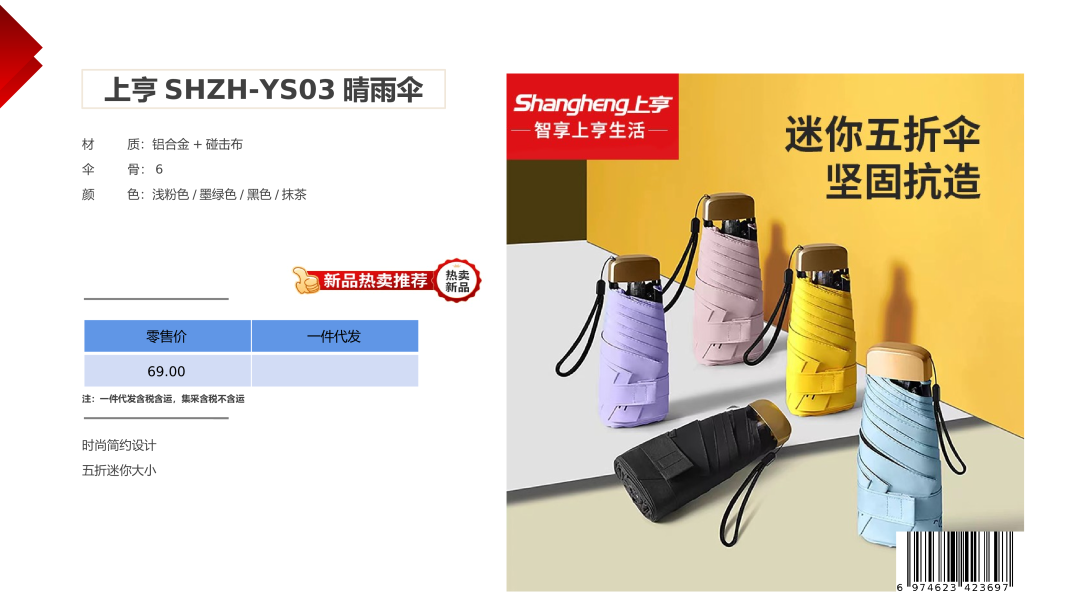The height and width of the screenshot is (608, 1080).
Task: Click the empty cell under 一件代发
Action: click(x=335, y=371)
